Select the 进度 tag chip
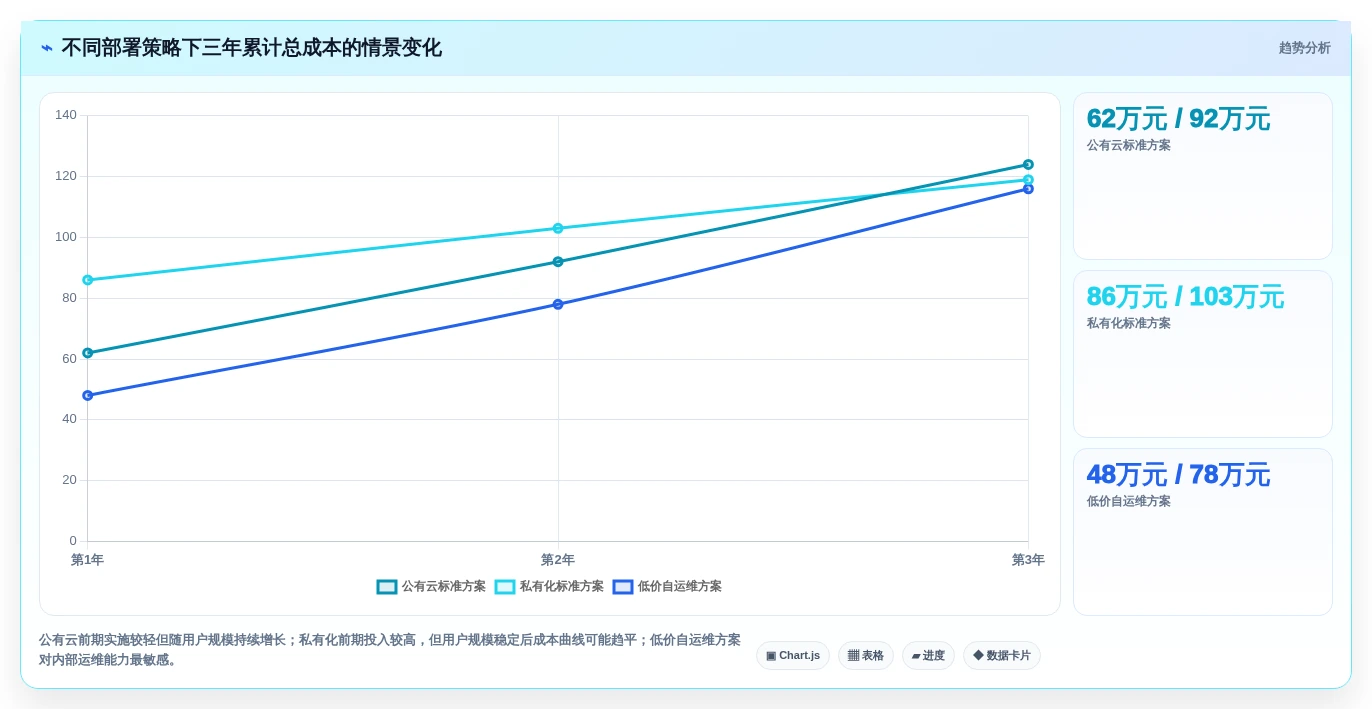This screenshot has height=709, width=1372. point(928,656)
